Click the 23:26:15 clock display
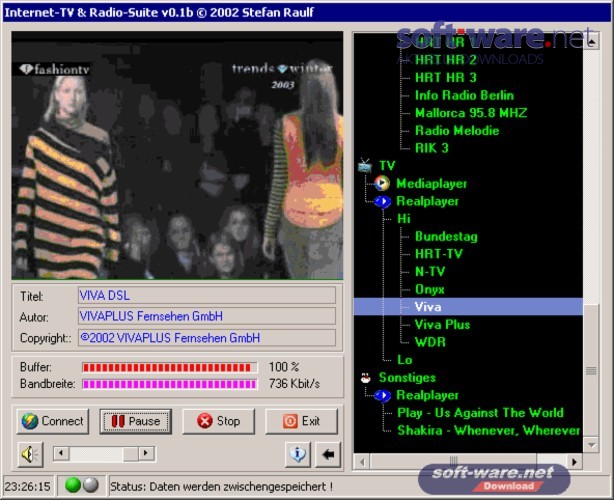 click(x=27, y=487)
